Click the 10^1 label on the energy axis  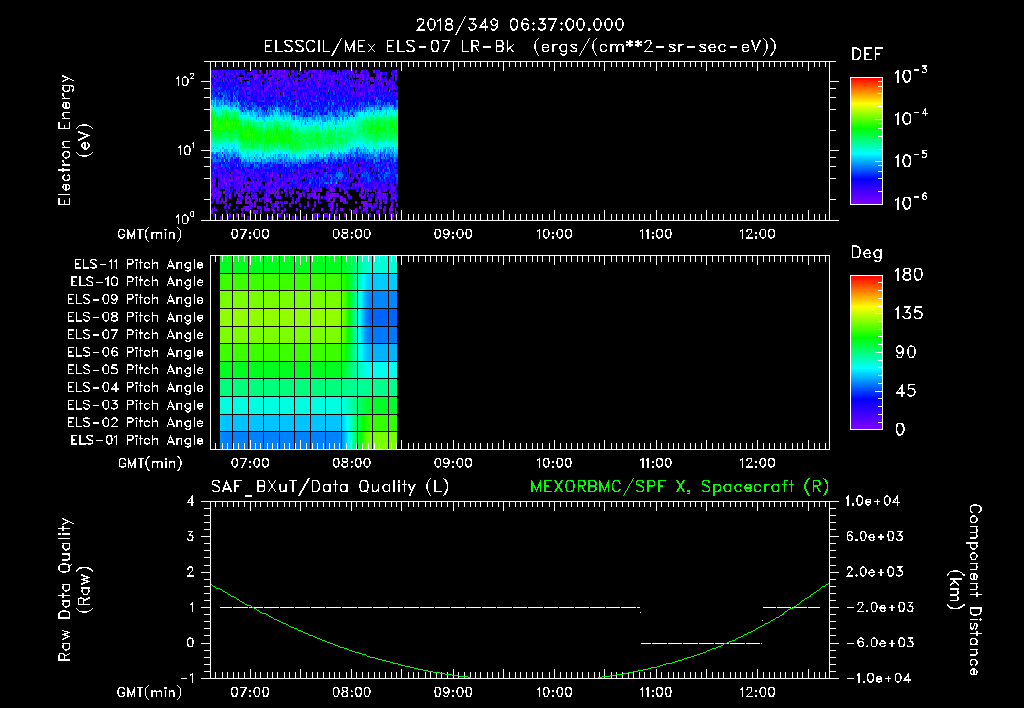coord(185,150)
